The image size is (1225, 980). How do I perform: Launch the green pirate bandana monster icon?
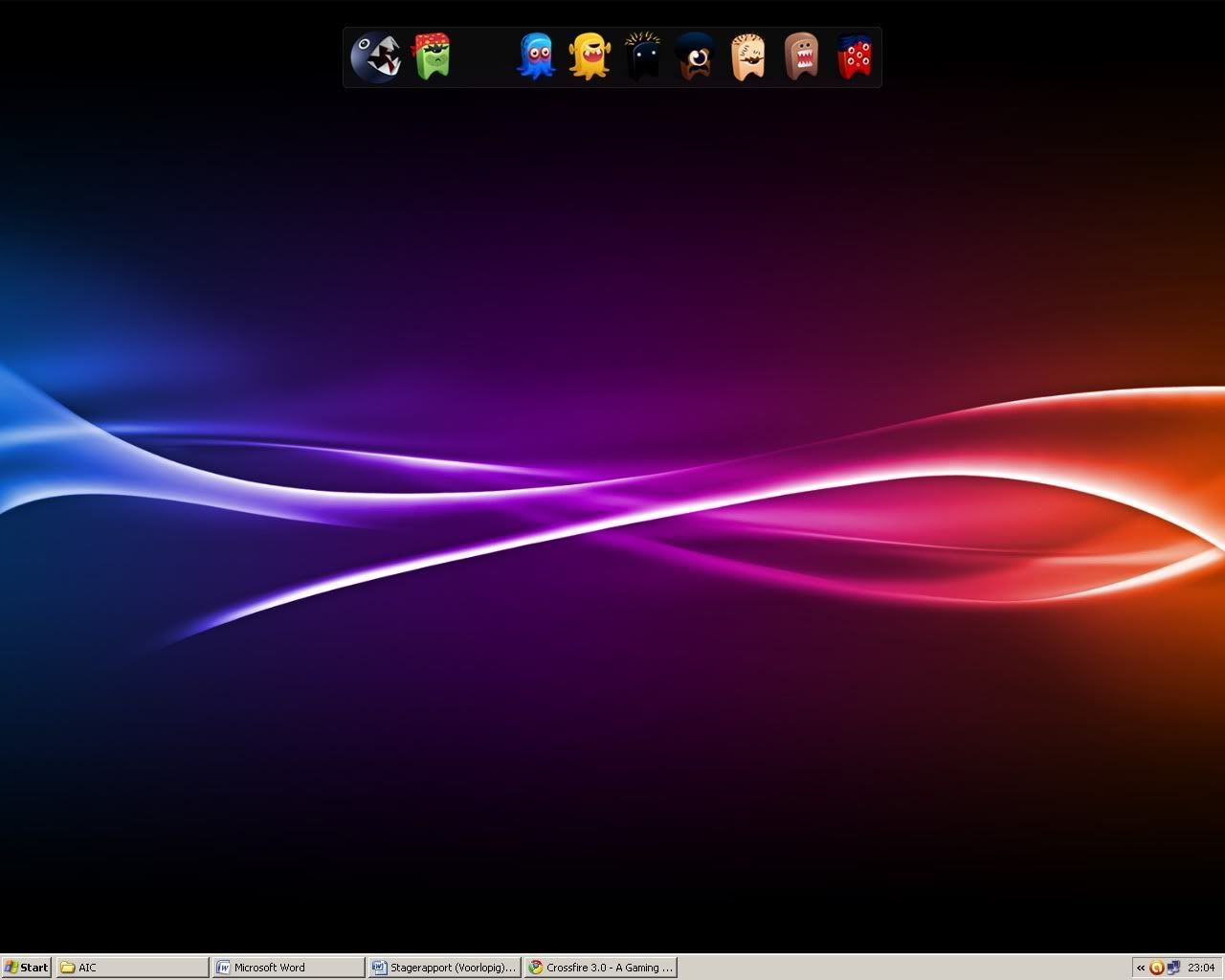[432, 56]
